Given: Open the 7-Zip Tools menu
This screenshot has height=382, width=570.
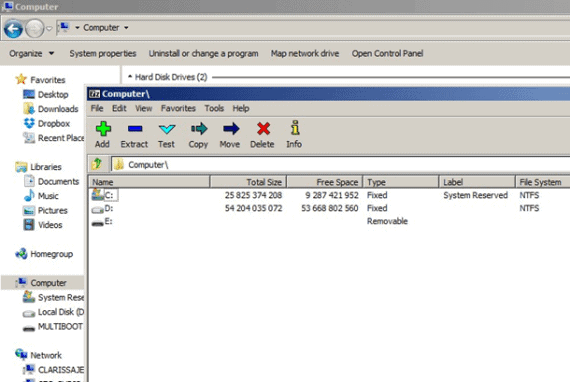Looking at the screenshot, I should click(x=214, y=108).
